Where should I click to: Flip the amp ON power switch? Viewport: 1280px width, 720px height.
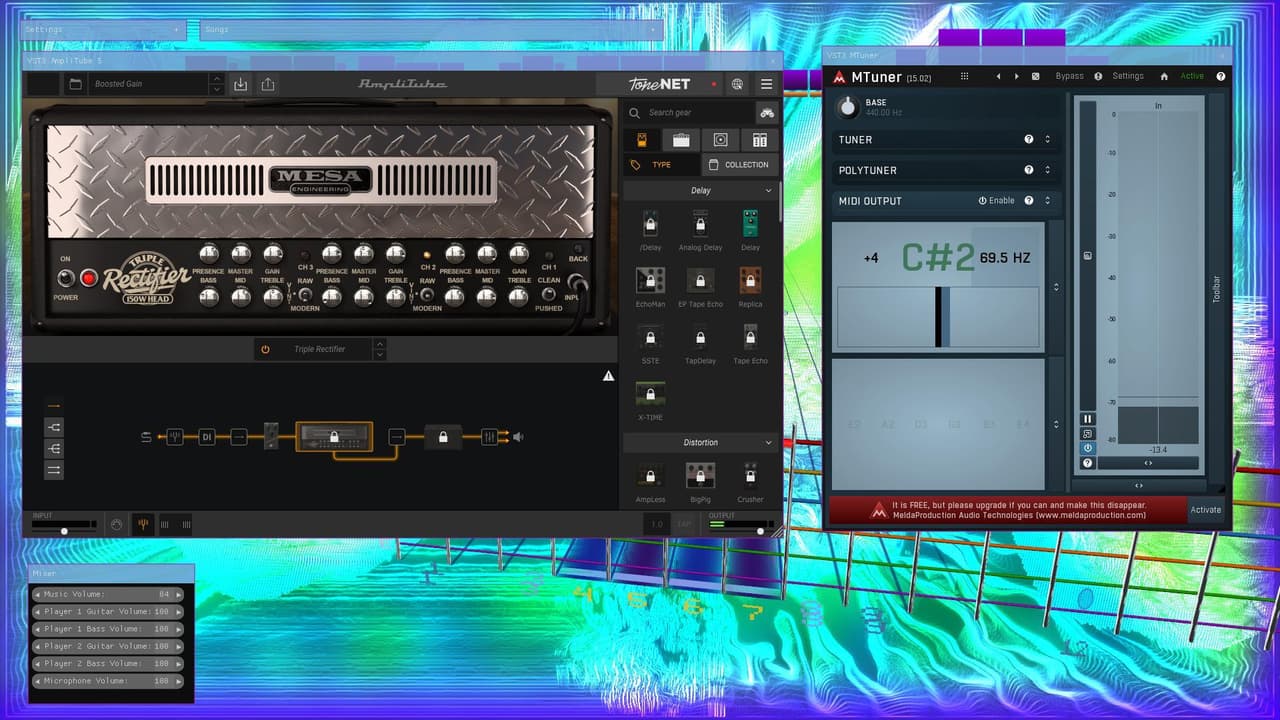[66, 278]
